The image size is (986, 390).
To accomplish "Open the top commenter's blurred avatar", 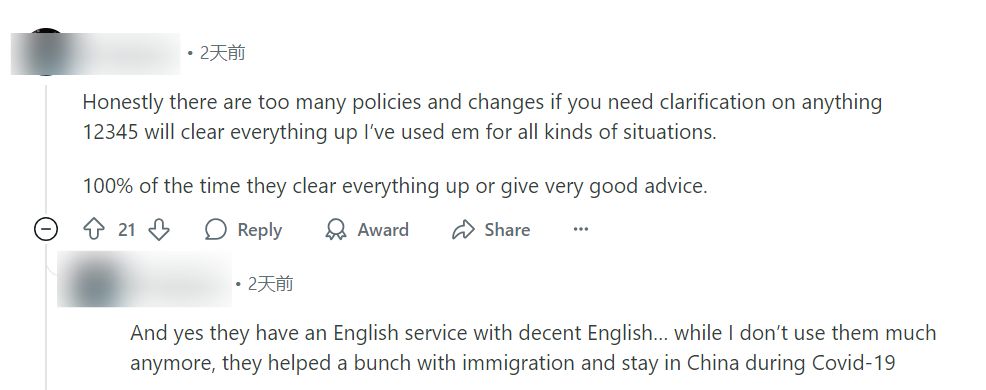I will [x=45, y=52].
